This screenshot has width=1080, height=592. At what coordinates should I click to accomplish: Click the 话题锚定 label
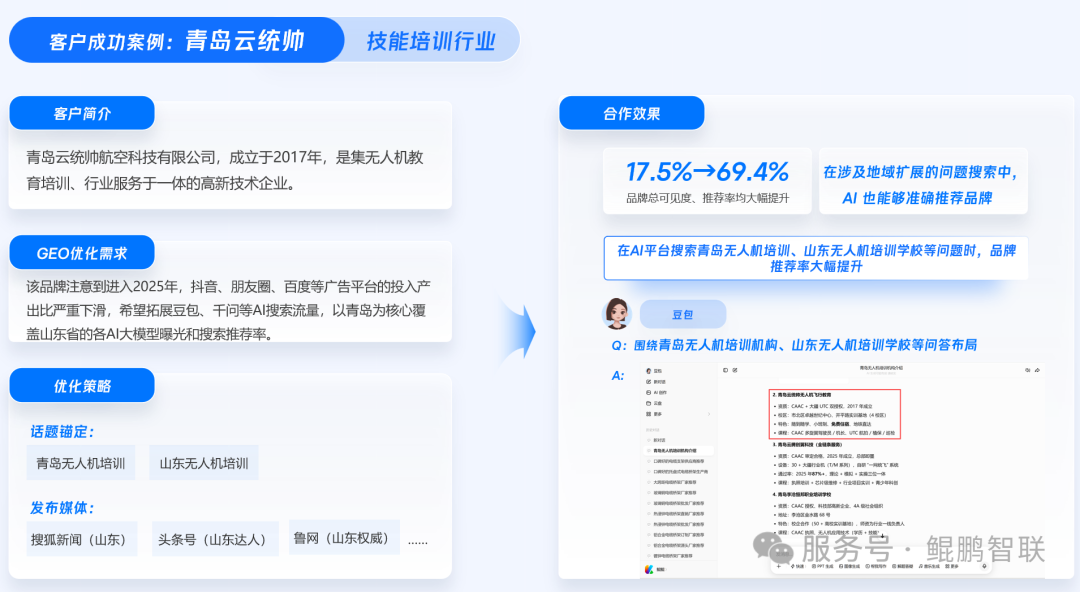[62, 432]
